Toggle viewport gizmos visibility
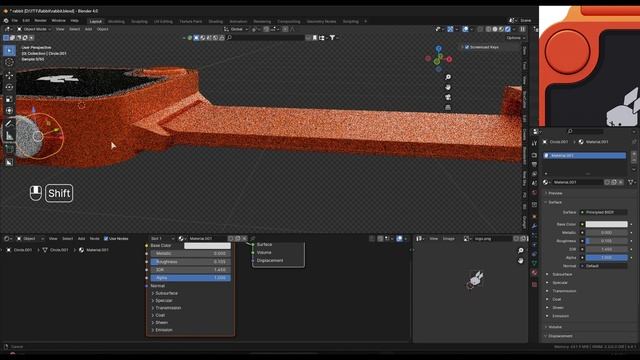 coord(450,29)
